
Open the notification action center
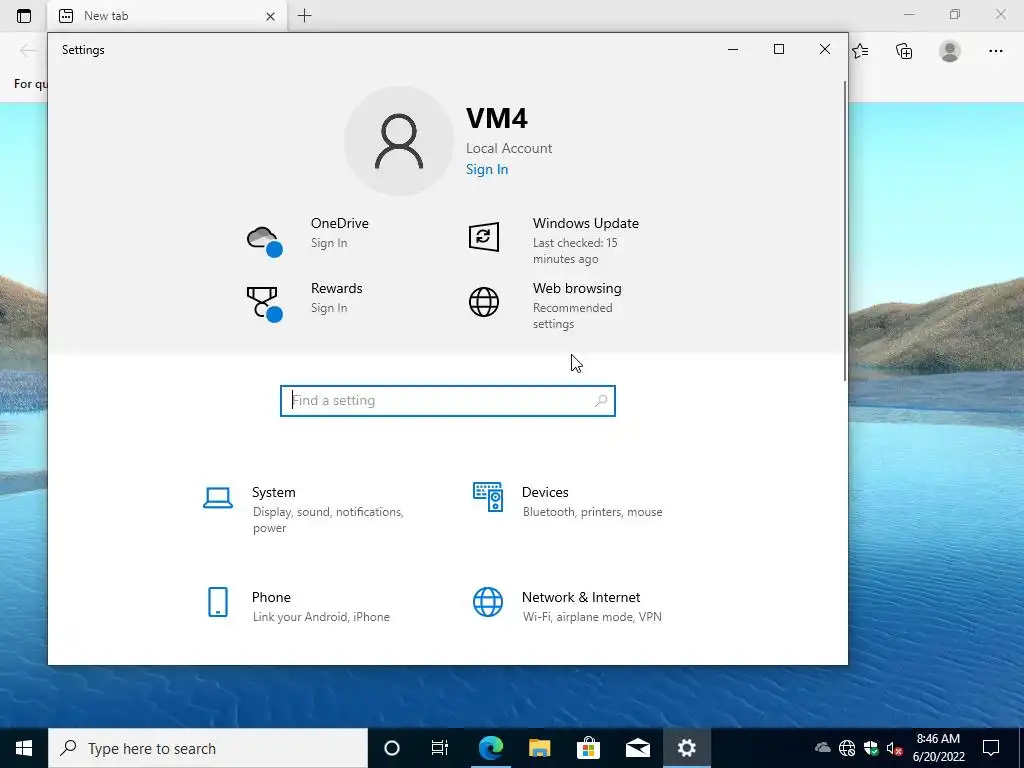point(991,748)
